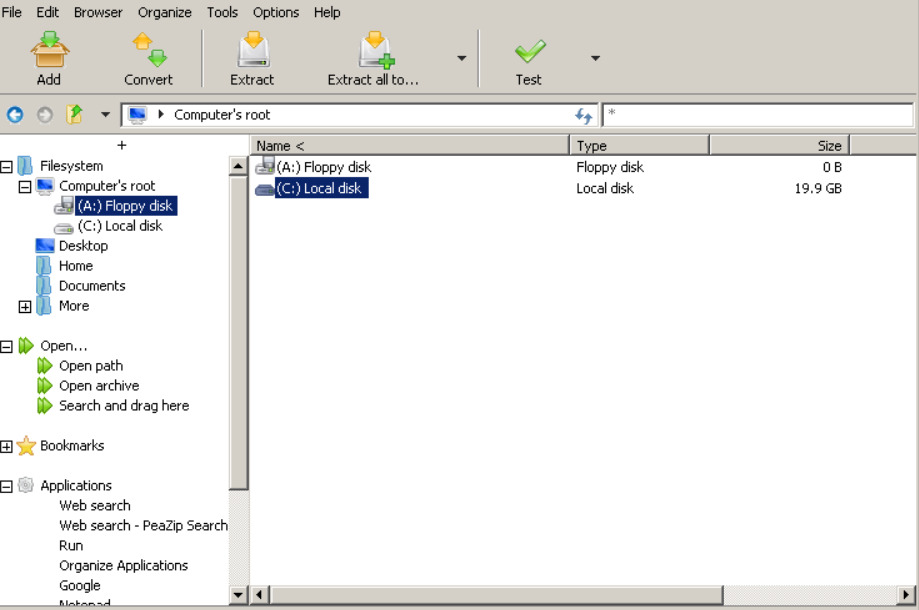919x610 pixels.
Task: Click the Extract toolbar icon
Action: [253, 50]
